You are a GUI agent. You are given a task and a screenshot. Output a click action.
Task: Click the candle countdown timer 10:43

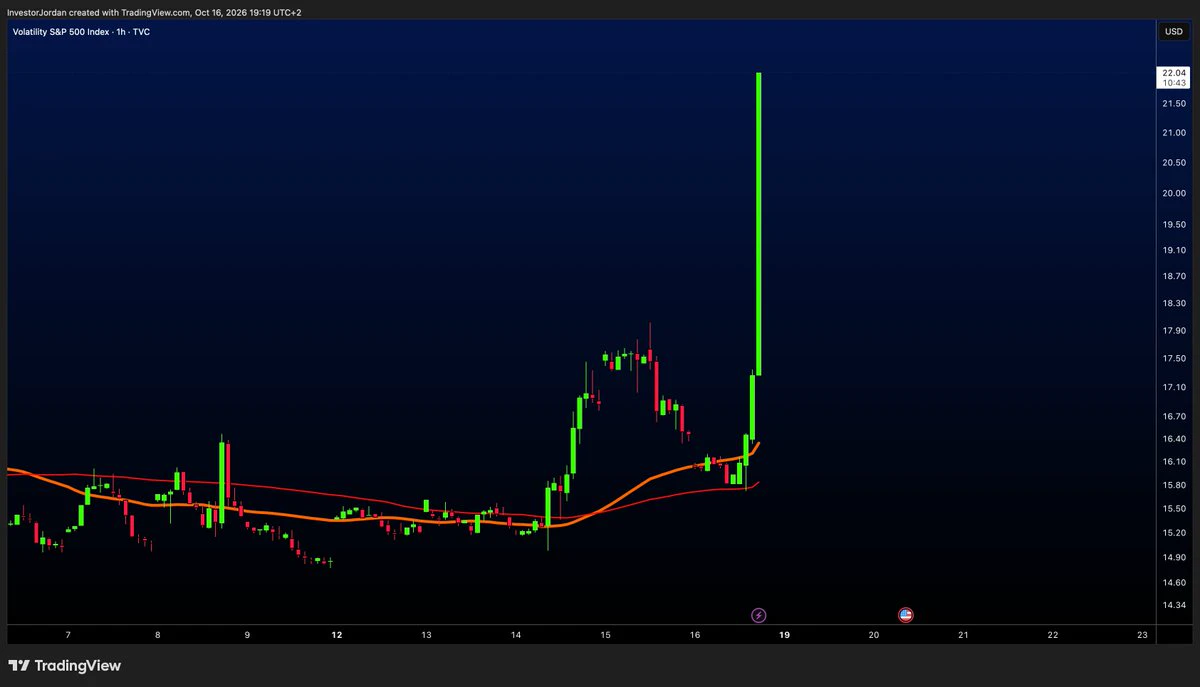[x=1173, y=83]
